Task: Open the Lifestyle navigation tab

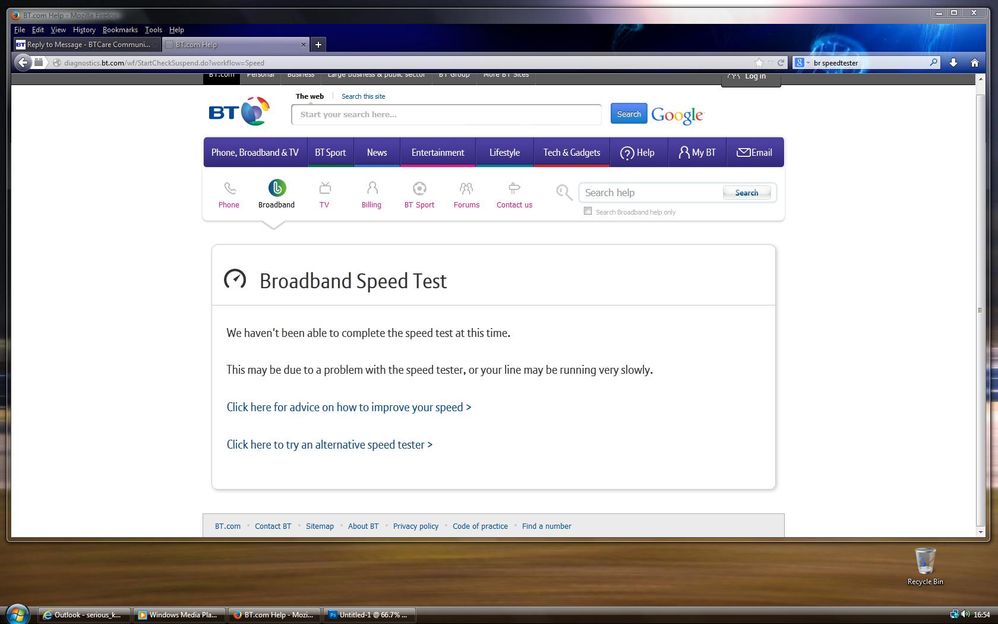Action: (x=505, y=153)
